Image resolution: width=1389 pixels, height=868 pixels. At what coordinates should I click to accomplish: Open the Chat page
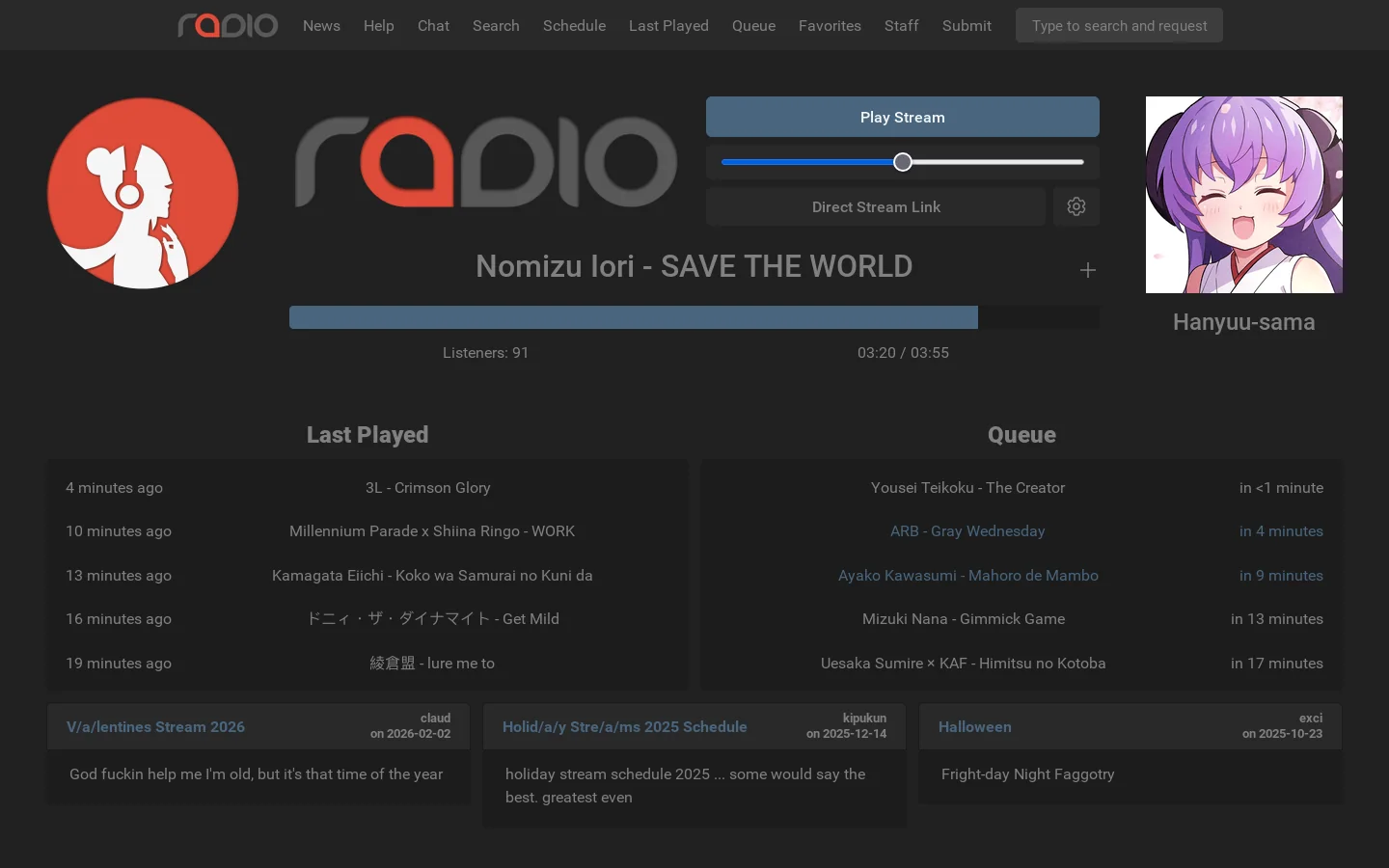(433, 25)
